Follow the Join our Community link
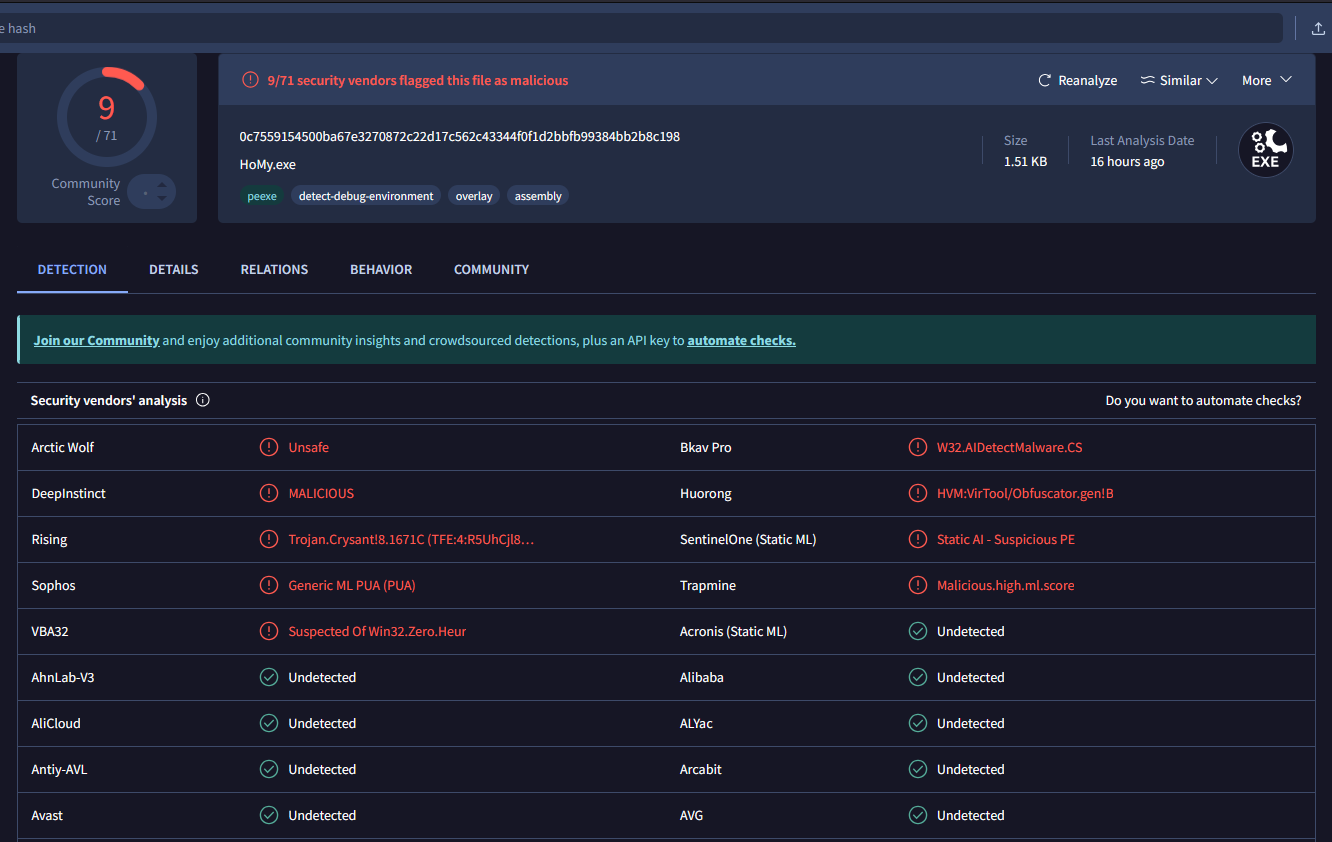Screen dimensions: 1332x842 pyautogui.click(x=97, y=340)
